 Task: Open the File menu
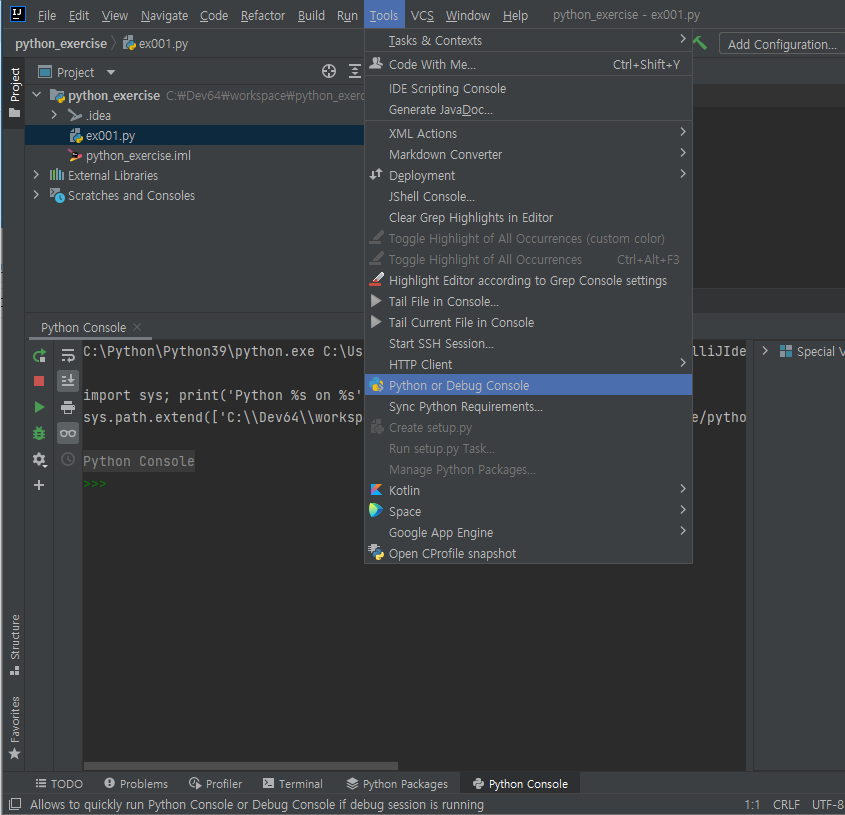click(47, 16)
